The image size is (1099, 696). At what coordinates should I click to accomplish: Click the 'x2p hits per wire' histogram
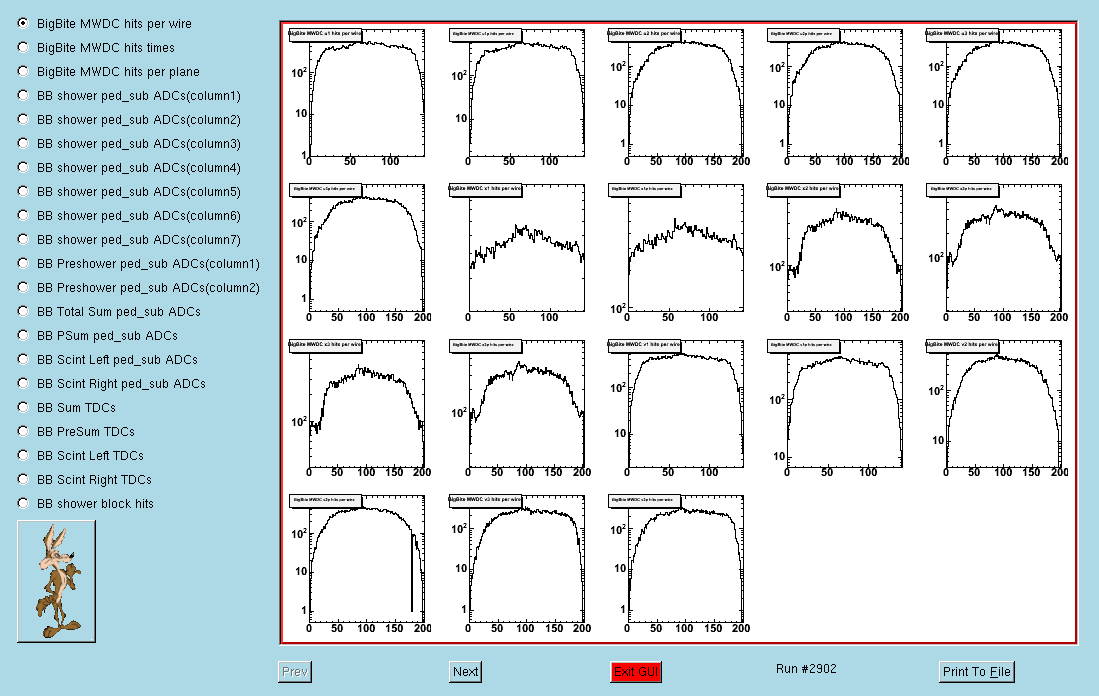pyautogui.click(x=1003, y=248)
